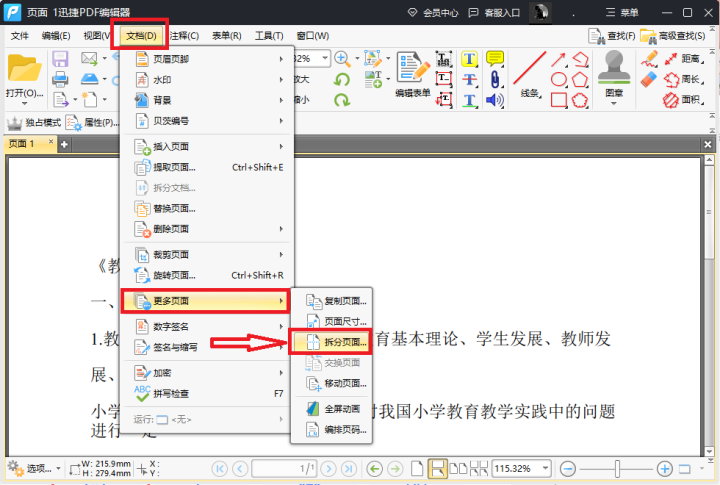
Task: Switch to the 页面 1 document tab
Action: (30, 144)
